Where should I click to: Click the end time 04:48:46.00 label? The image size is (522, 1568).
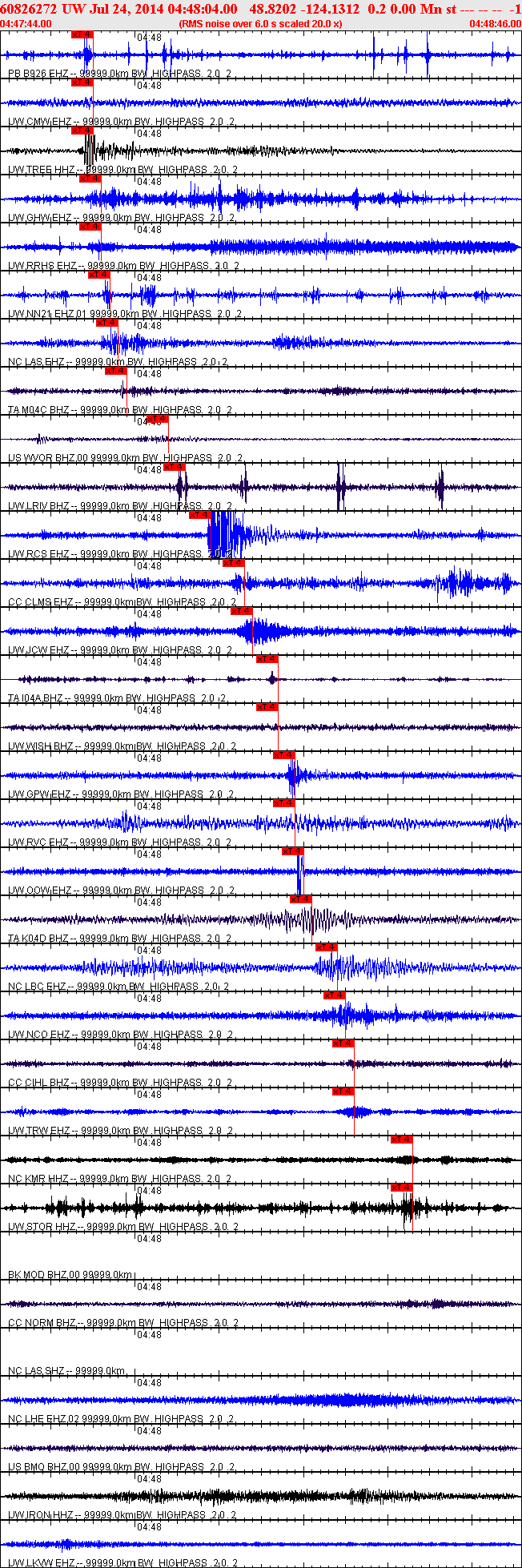pos(495,23)
